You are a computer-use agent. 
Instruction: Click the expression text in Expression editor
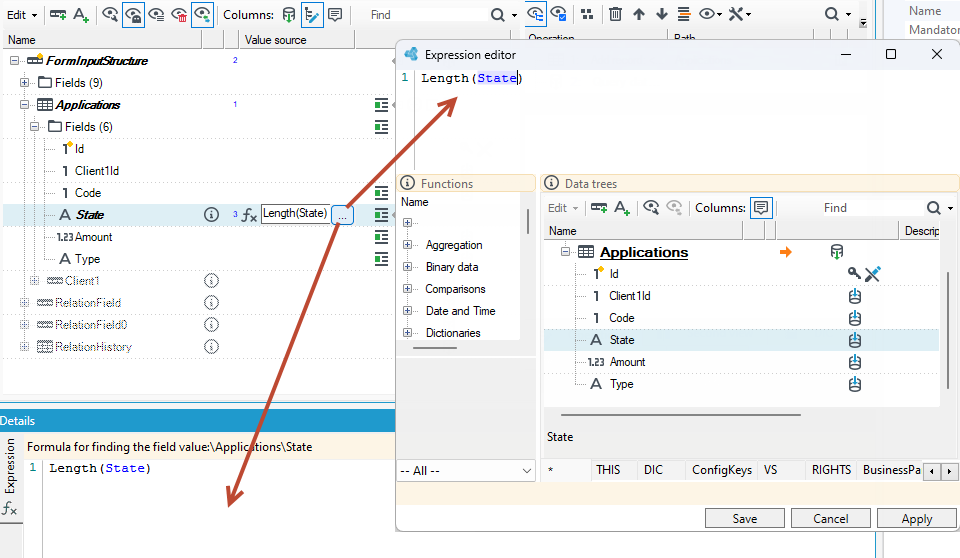click(471, 78)
